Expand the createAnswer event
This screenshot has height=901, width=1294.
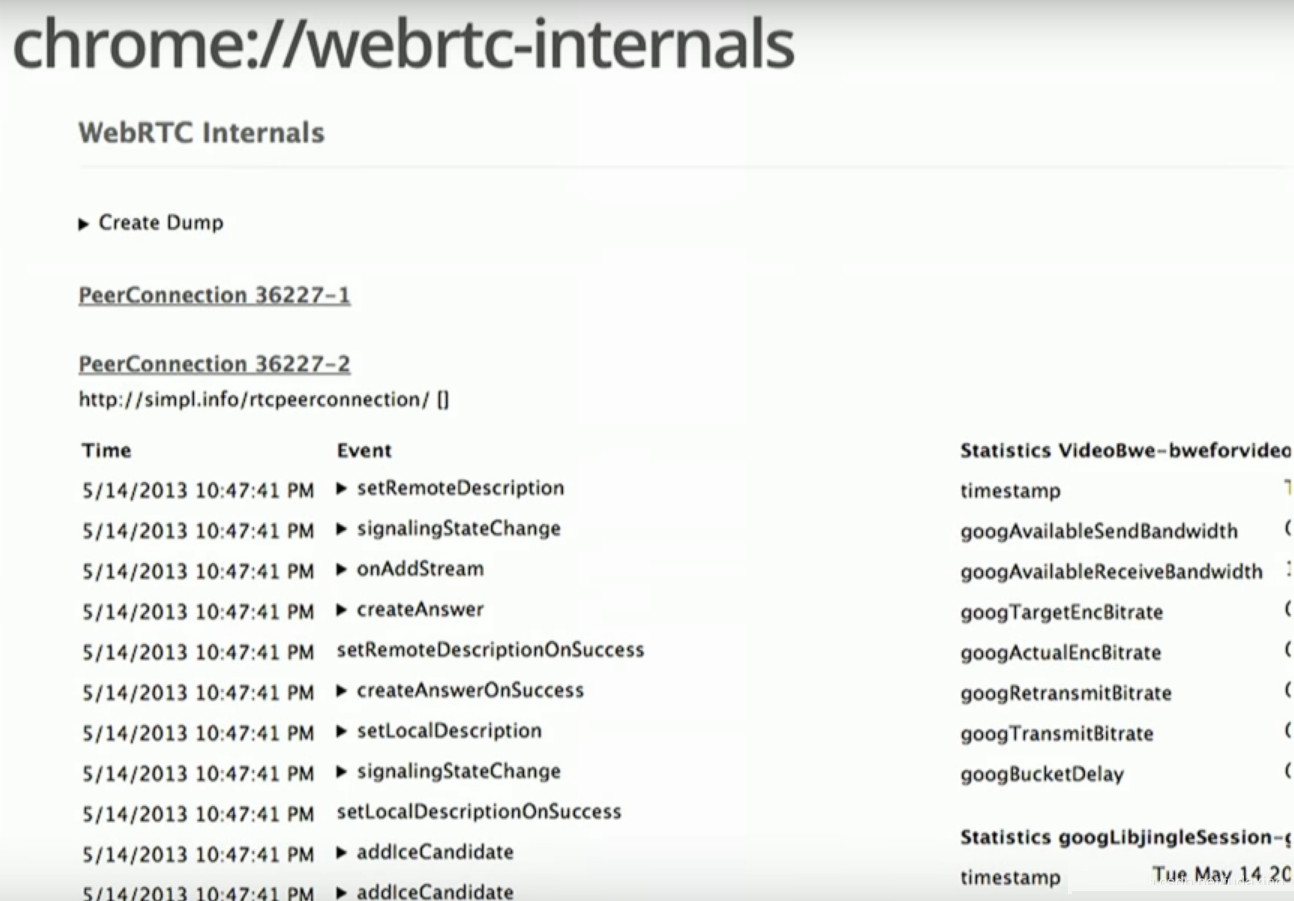click(410, 610)
